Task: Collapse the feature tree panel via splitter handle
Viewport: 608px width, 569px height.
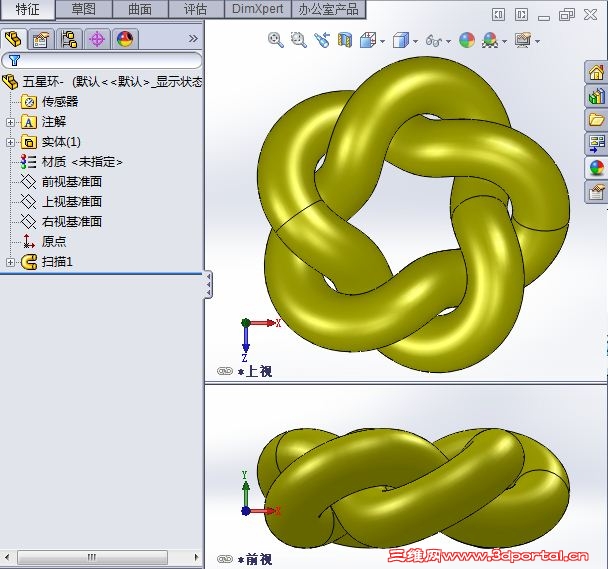Action: (209, 284)
